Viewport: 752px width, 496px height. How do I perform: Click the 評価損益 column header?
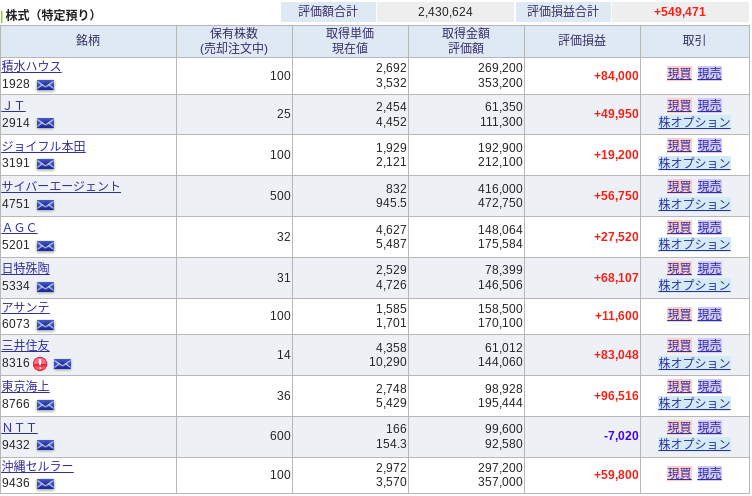coord(582,41)
